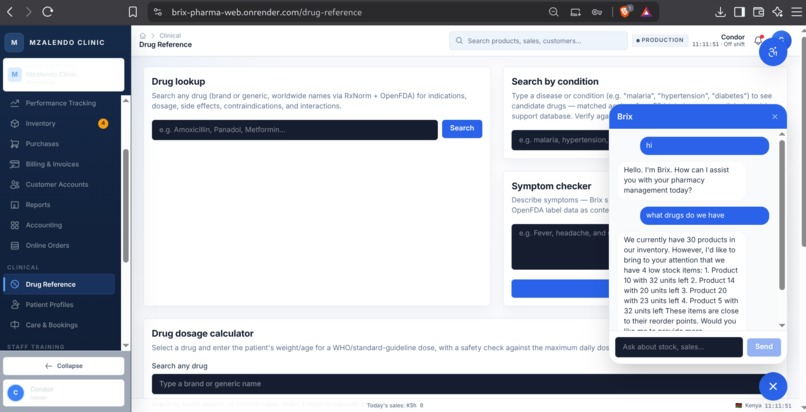Go to Online Orders in sidebar
Viewport: 806px width, 412px height.
click(x=47, y=246)
